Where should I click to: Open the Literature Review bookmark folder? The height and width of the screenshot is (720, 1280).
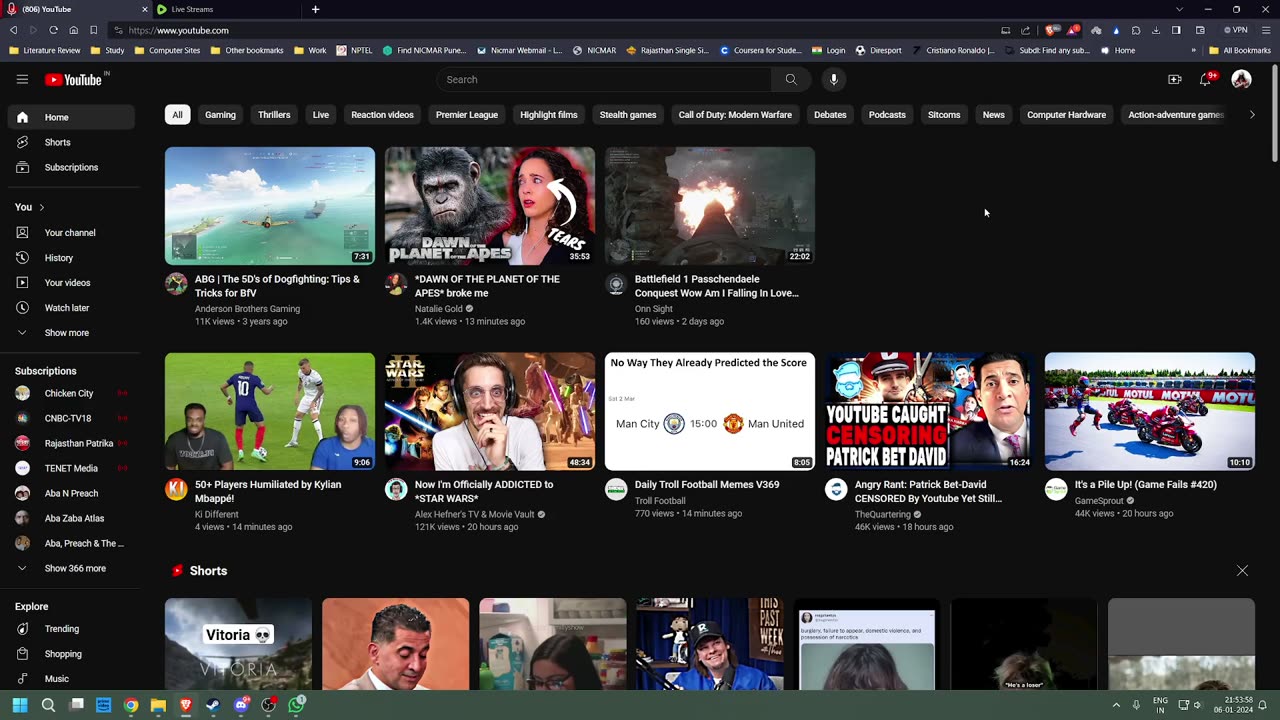[x=45, y=50]
